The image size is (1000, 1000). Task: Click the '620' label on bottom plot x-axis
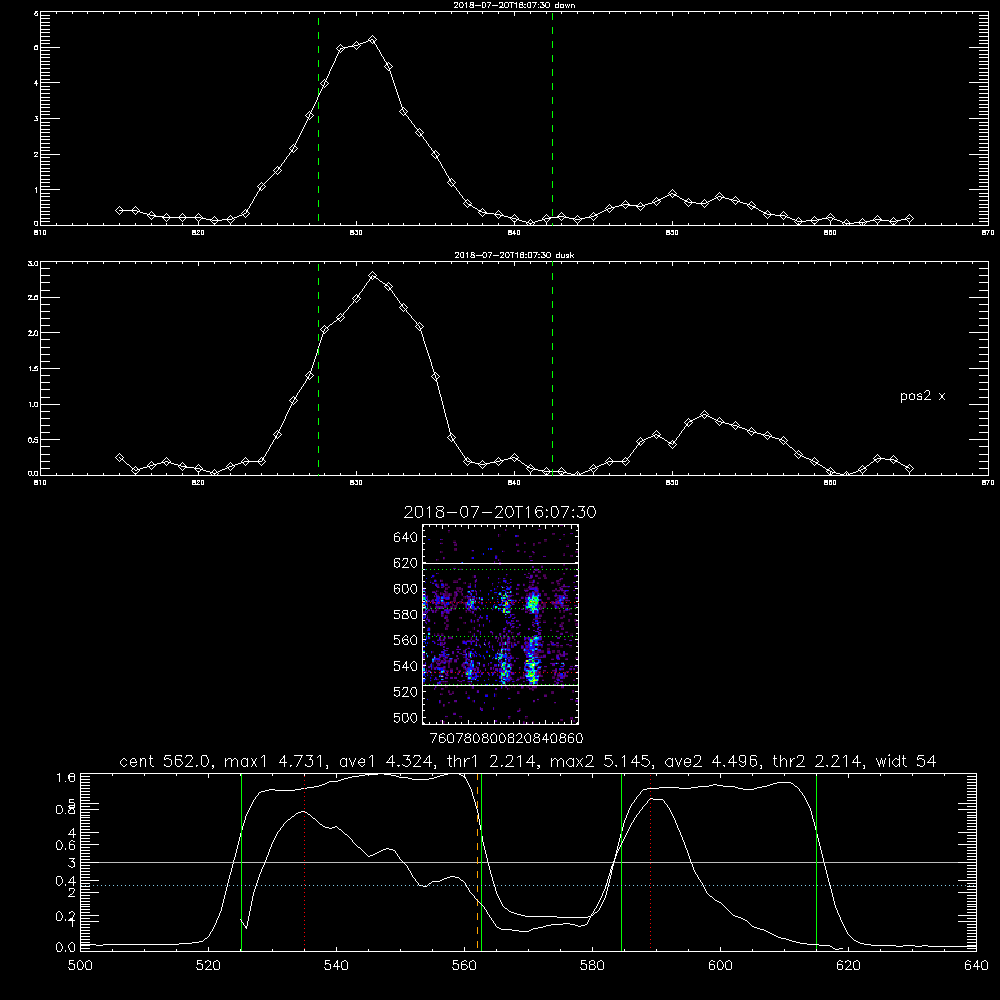848,966
